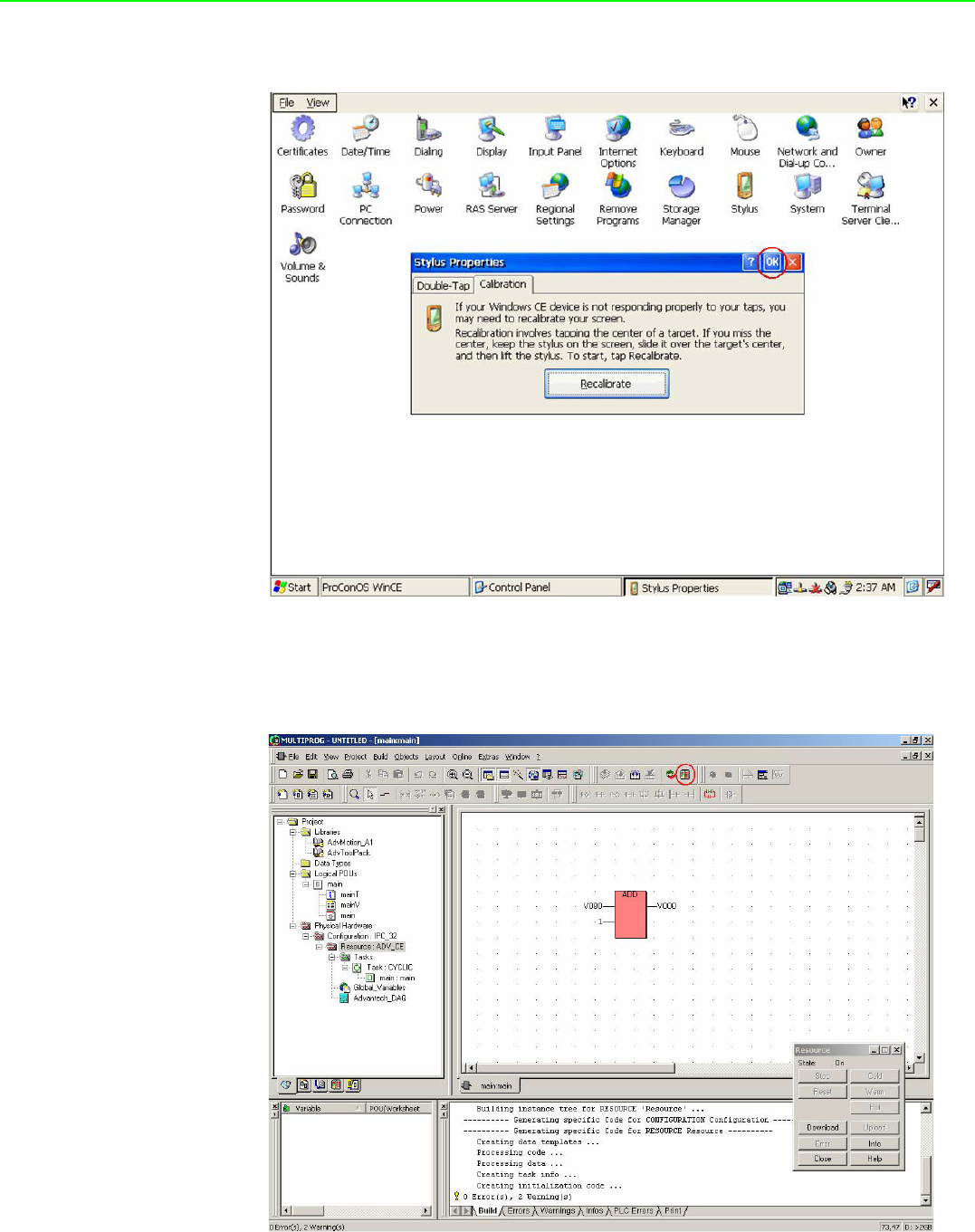Viewport: 975px width, 1232px height.
Task: Click the Stylus Properties help question button
Action: pos(750,262)
